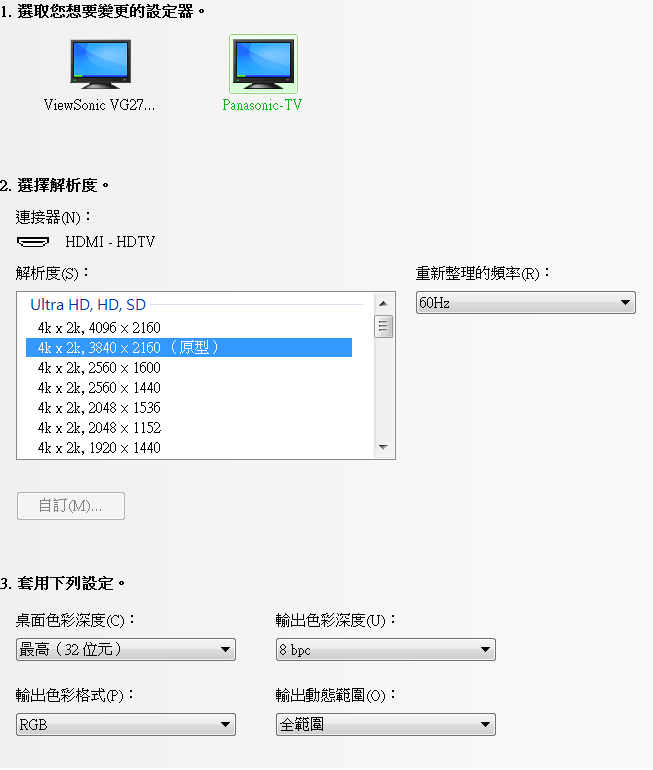Click the resolution list scroll down arrow
653x770 pixels.
click(383, 447)
